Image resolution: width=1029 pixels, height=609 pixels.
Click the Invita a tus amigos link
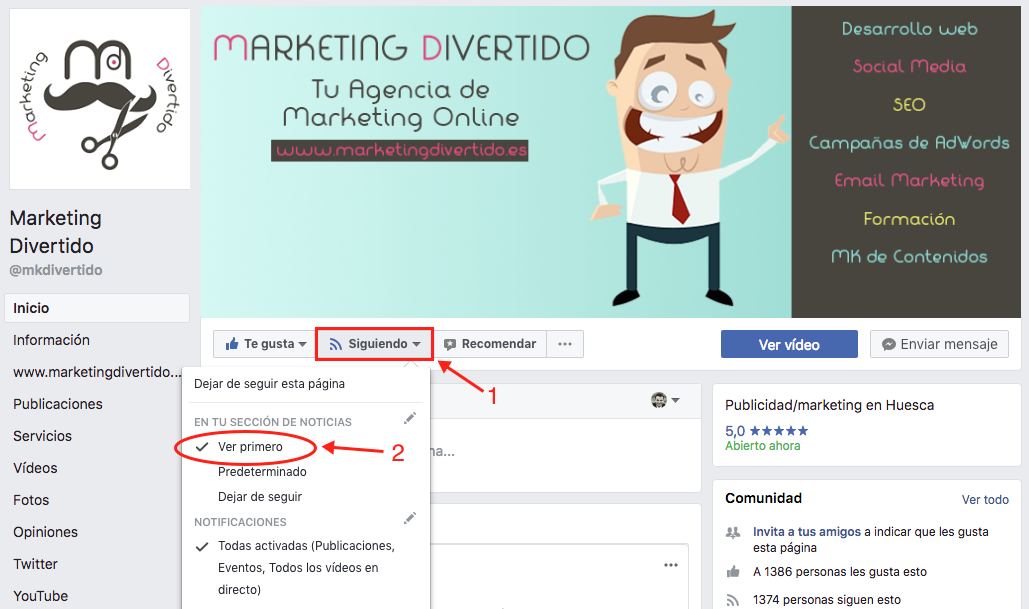806,532
